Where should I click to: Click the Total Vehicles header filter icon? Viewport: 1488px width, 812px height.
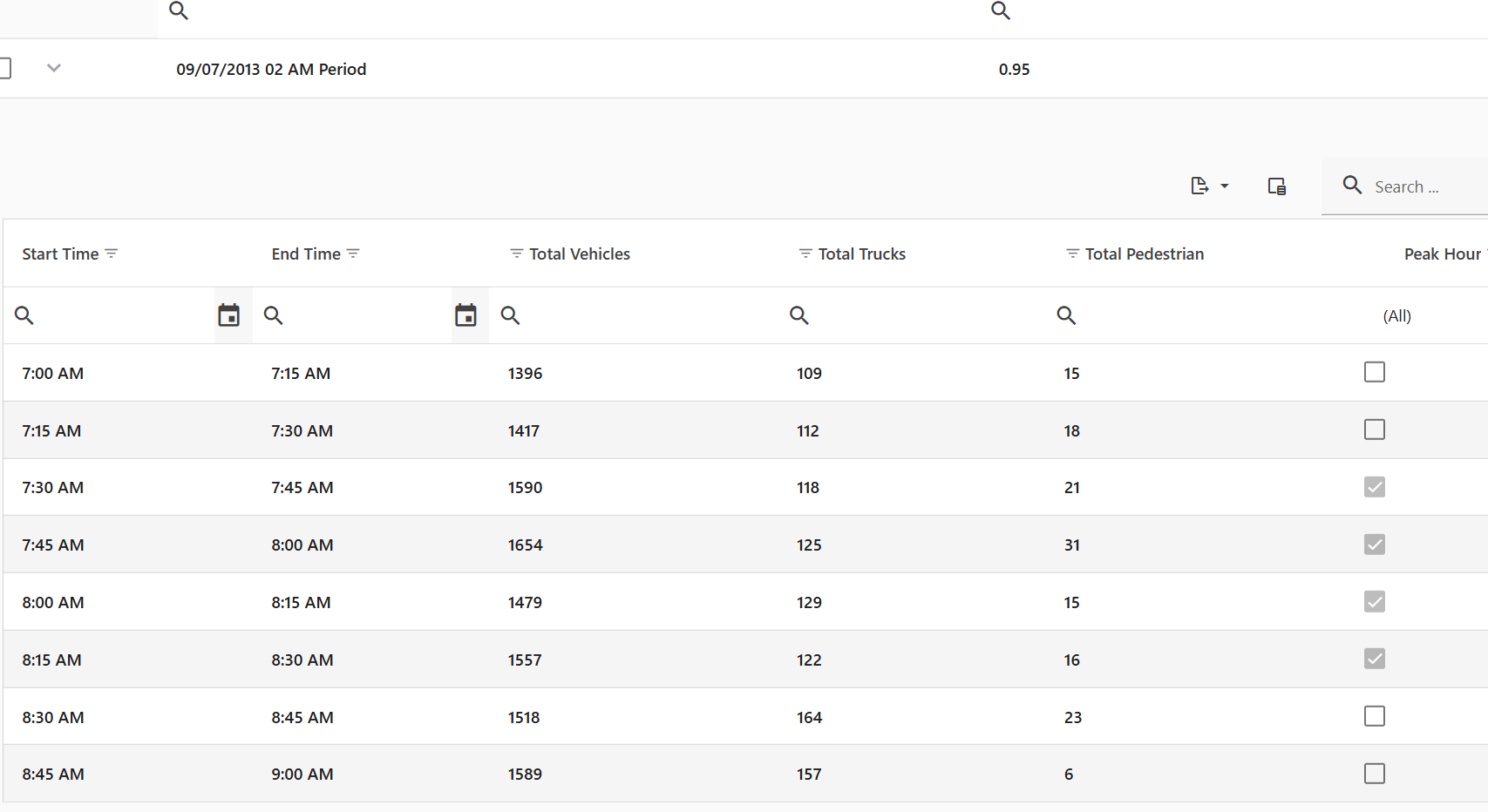pyautogui.click(x=516, y=254)
